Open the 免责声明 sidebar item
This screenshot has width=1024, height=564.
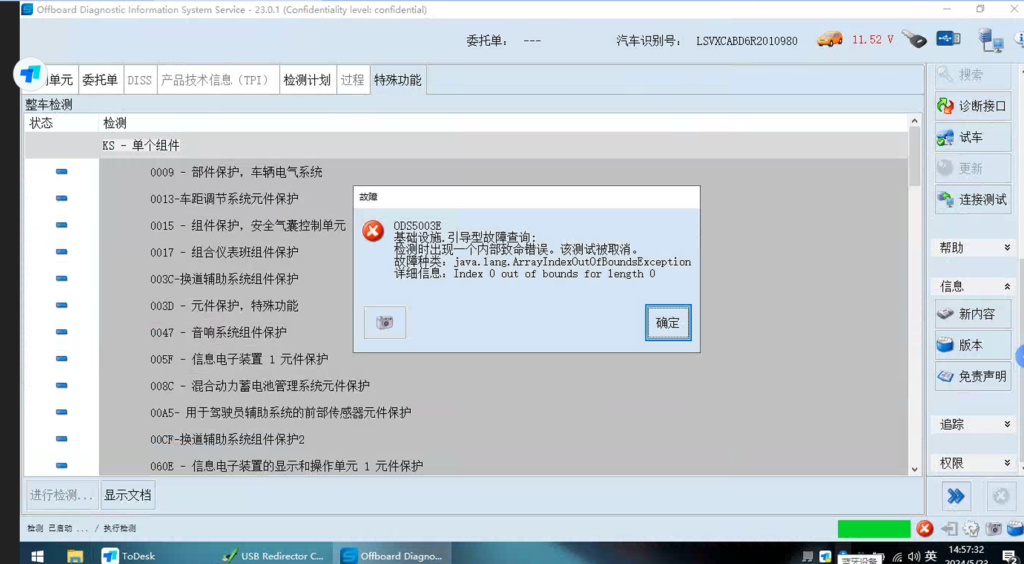(x=973, y=377)
